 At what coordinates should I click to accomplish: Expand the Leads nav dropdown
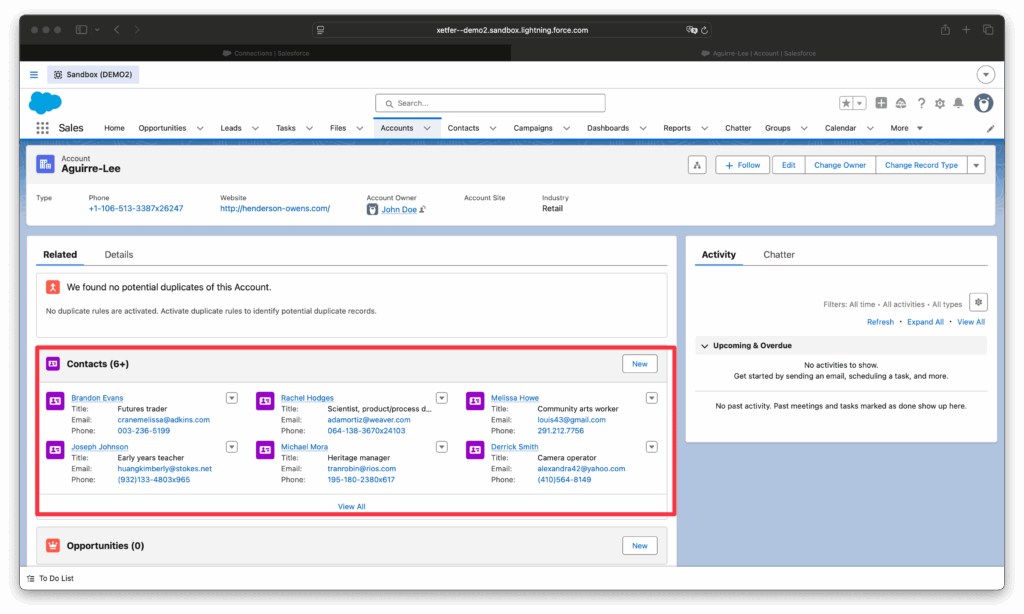point(255,129)
